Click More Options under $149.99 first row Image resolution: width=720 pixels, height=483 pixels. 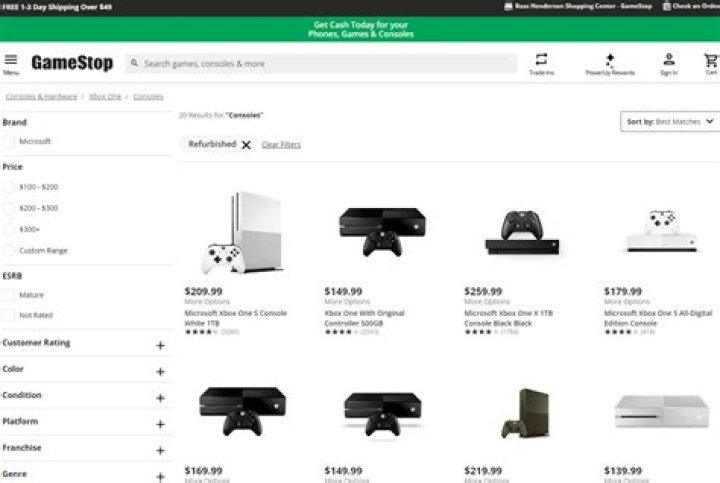pos(347,302)
